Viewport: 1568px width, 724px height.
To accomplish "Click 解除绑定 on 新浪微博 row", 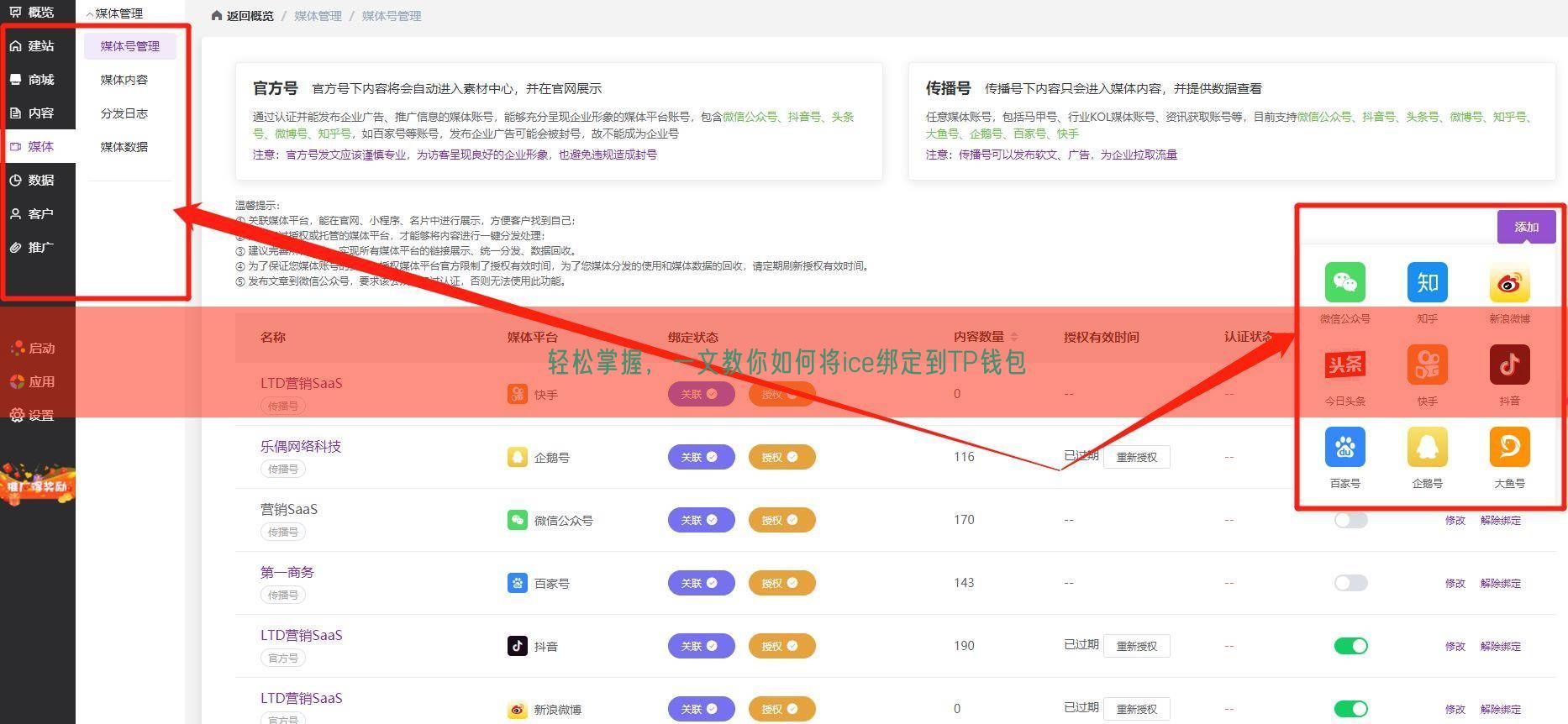I will [x=1500, y=710].
